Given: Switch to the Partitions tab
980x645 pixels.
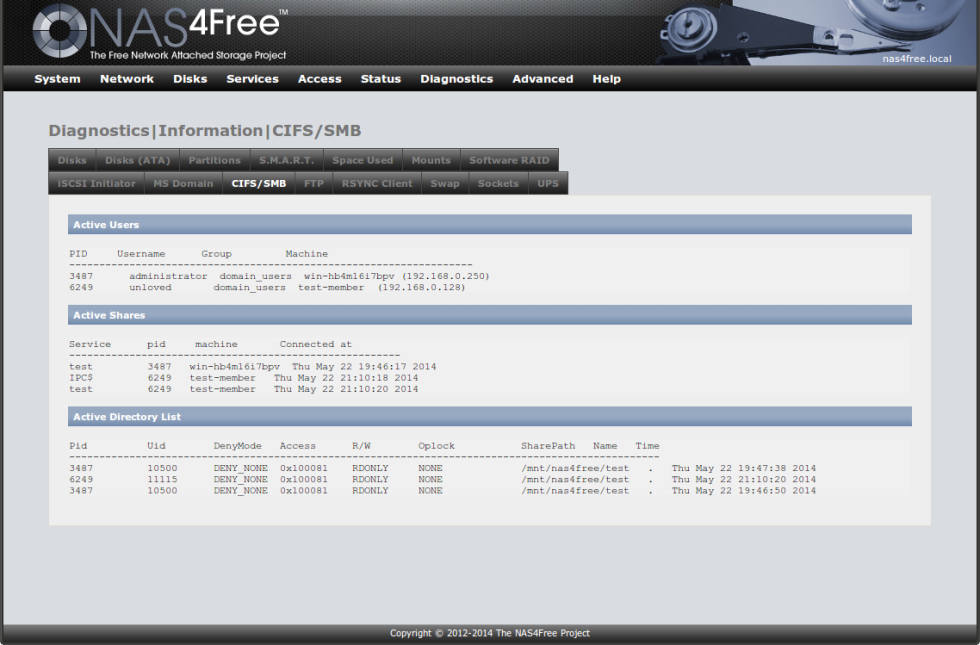Looking at the screenshot, I should [x=214, y=159].
